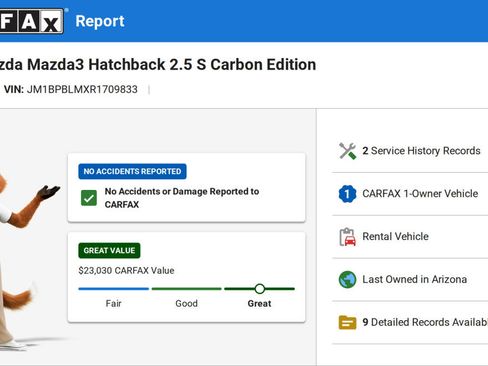The width and height of the screenshot is (488, 366).
Task: Click the VIN number JM1BPBLMXR1709833
Action: pos(82,89)
